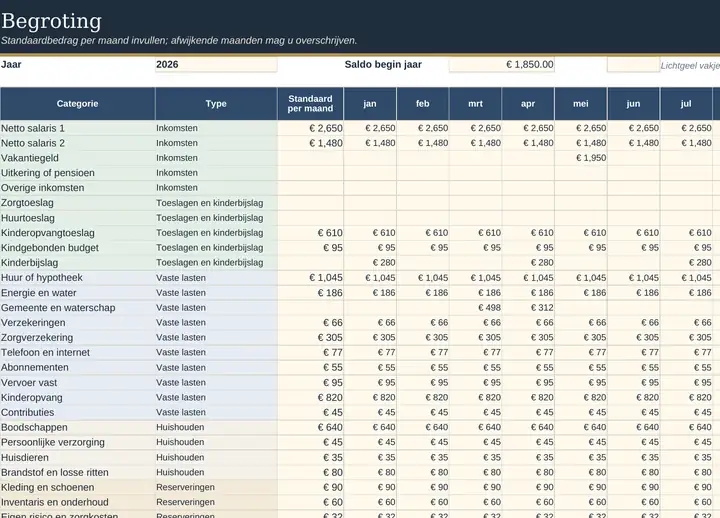Select the Reserveringen type for Kleding en schoenen

coord(216,487)
